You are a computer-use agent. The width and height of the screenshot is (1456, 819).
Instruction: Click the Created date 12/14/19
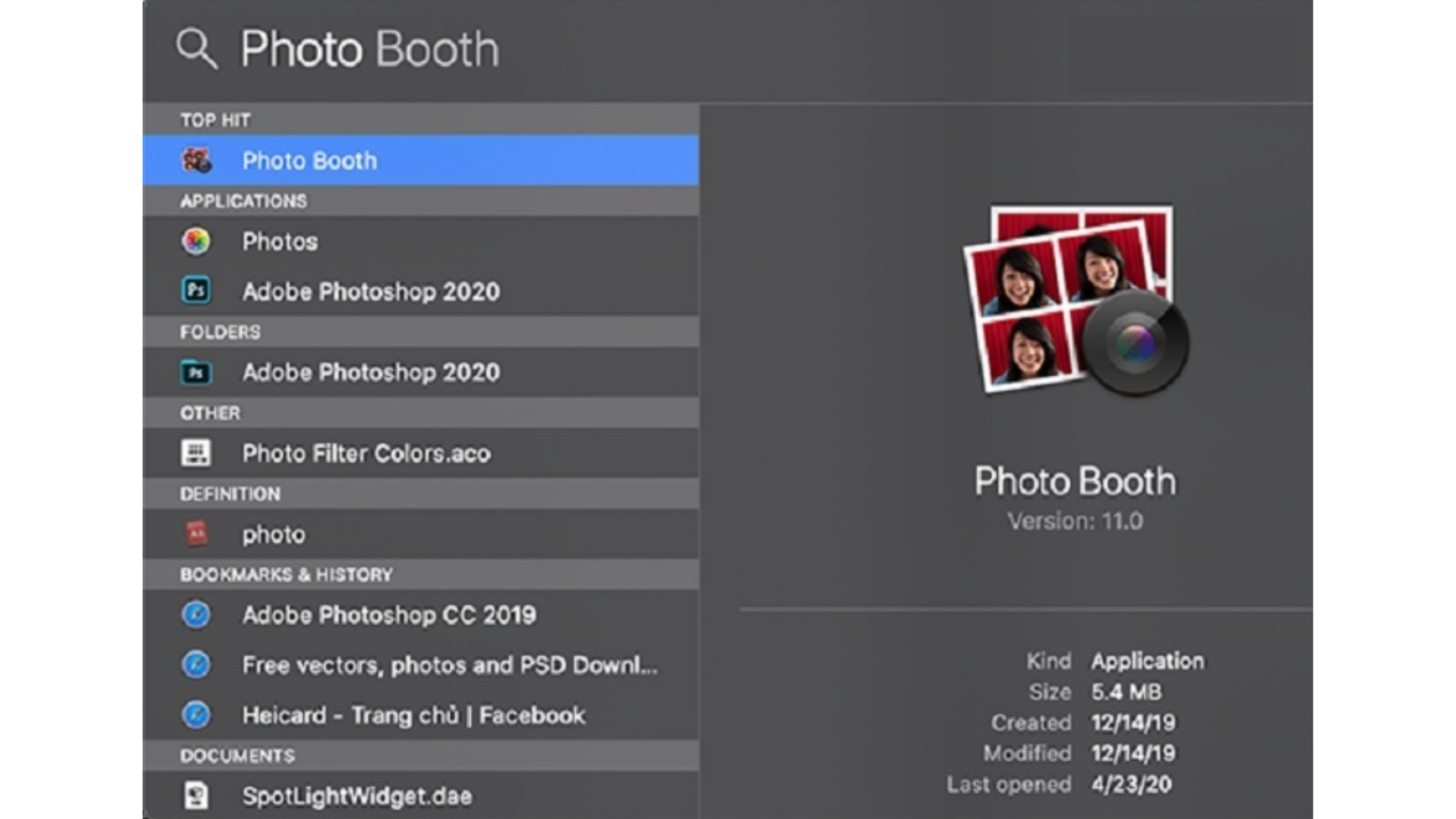[x=1133, y=723]
